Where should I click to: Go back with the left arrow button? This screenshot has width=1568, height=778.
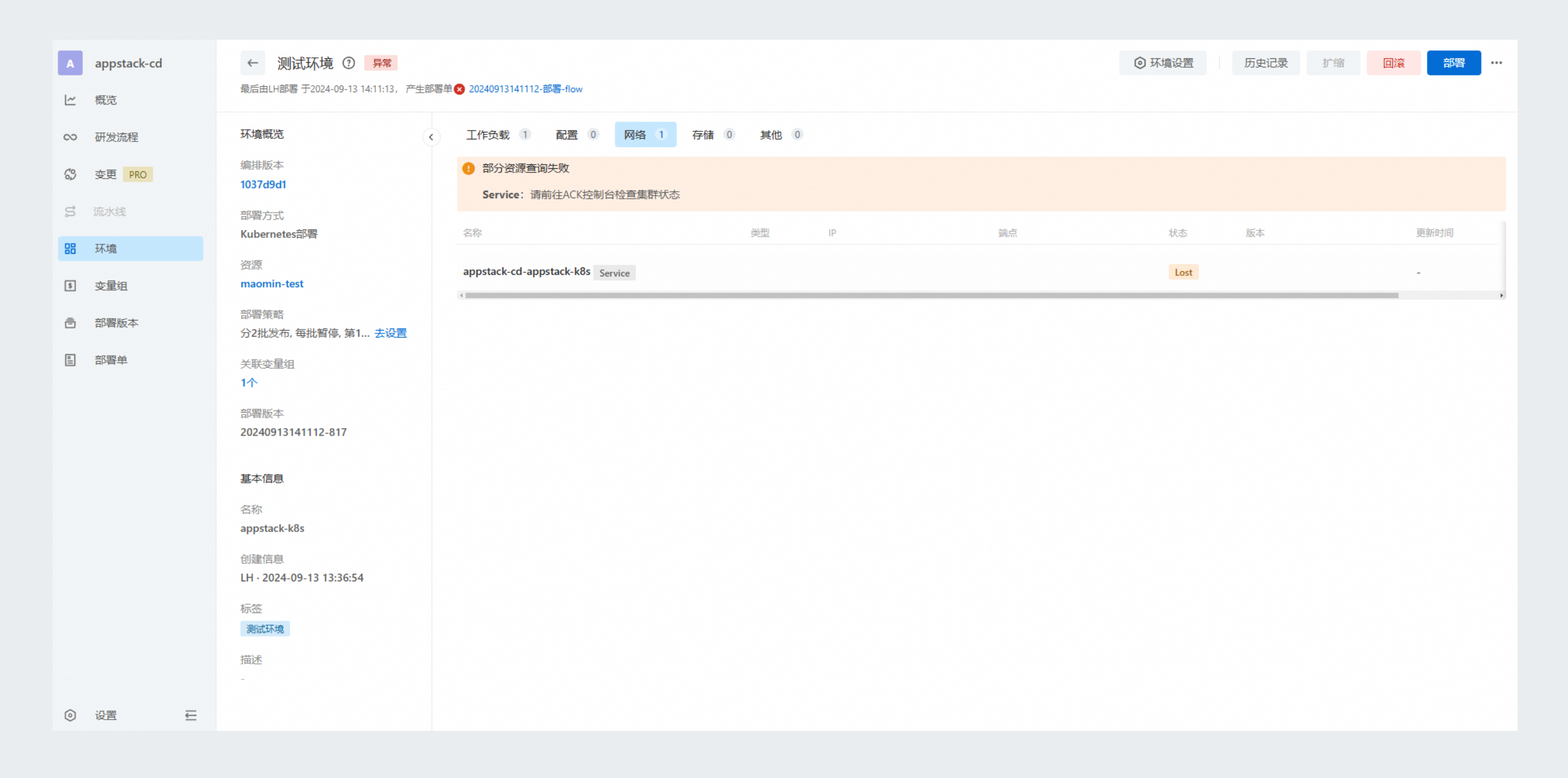click(x=253, y=63)
